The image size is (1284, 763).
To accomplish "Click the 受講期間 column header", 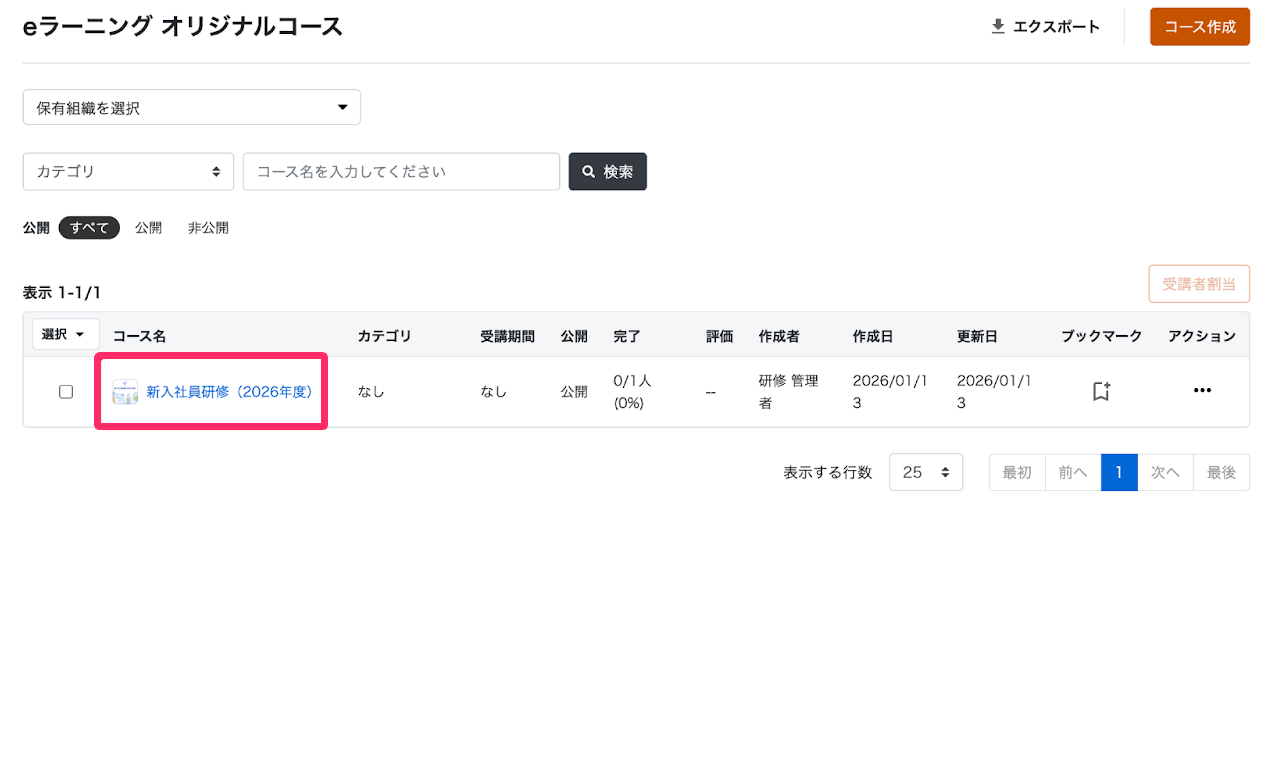I will point(507,336).
